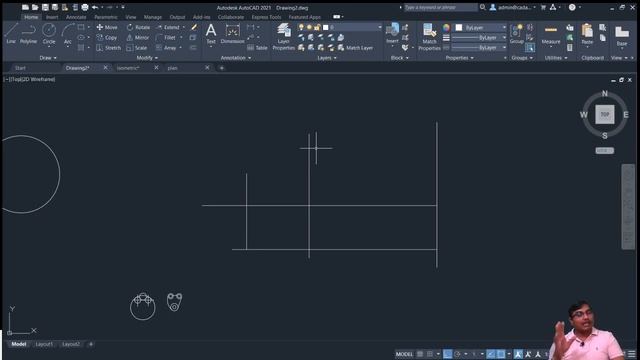Select the Polyline tool
Image resolution: width=640 pixels, height=360 pixels.
tap(28, 33)
